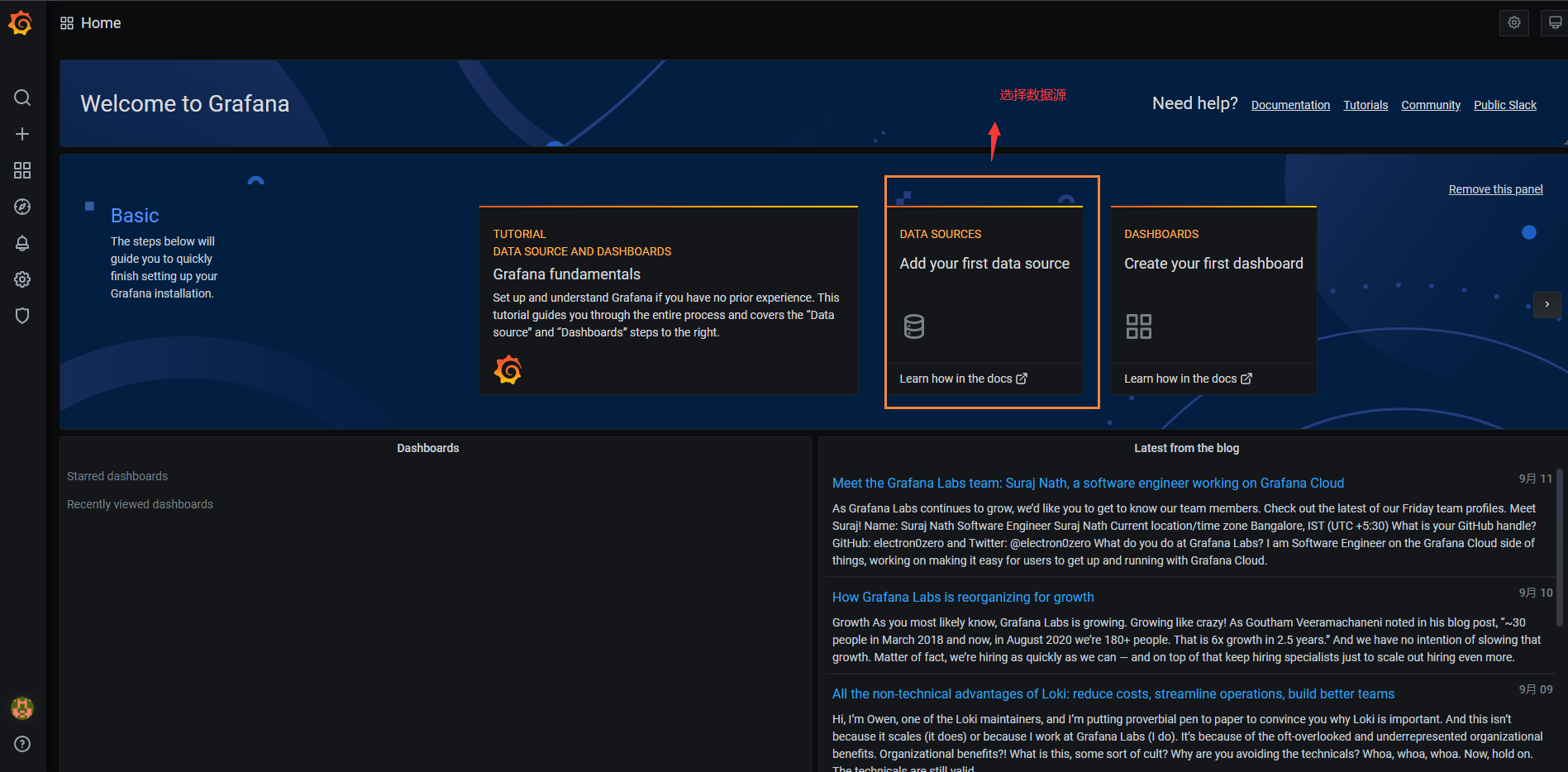Open the Help question mark icon
The image size is (1568, 772).
pos(22,744)
